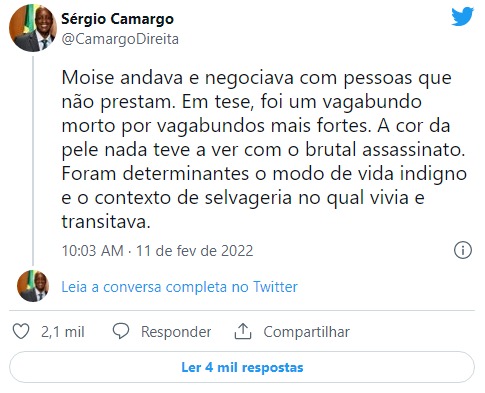Open the tweet info icon
This screenshot has height=393, width=485.
pyautogui.click(x=463, y=250)
